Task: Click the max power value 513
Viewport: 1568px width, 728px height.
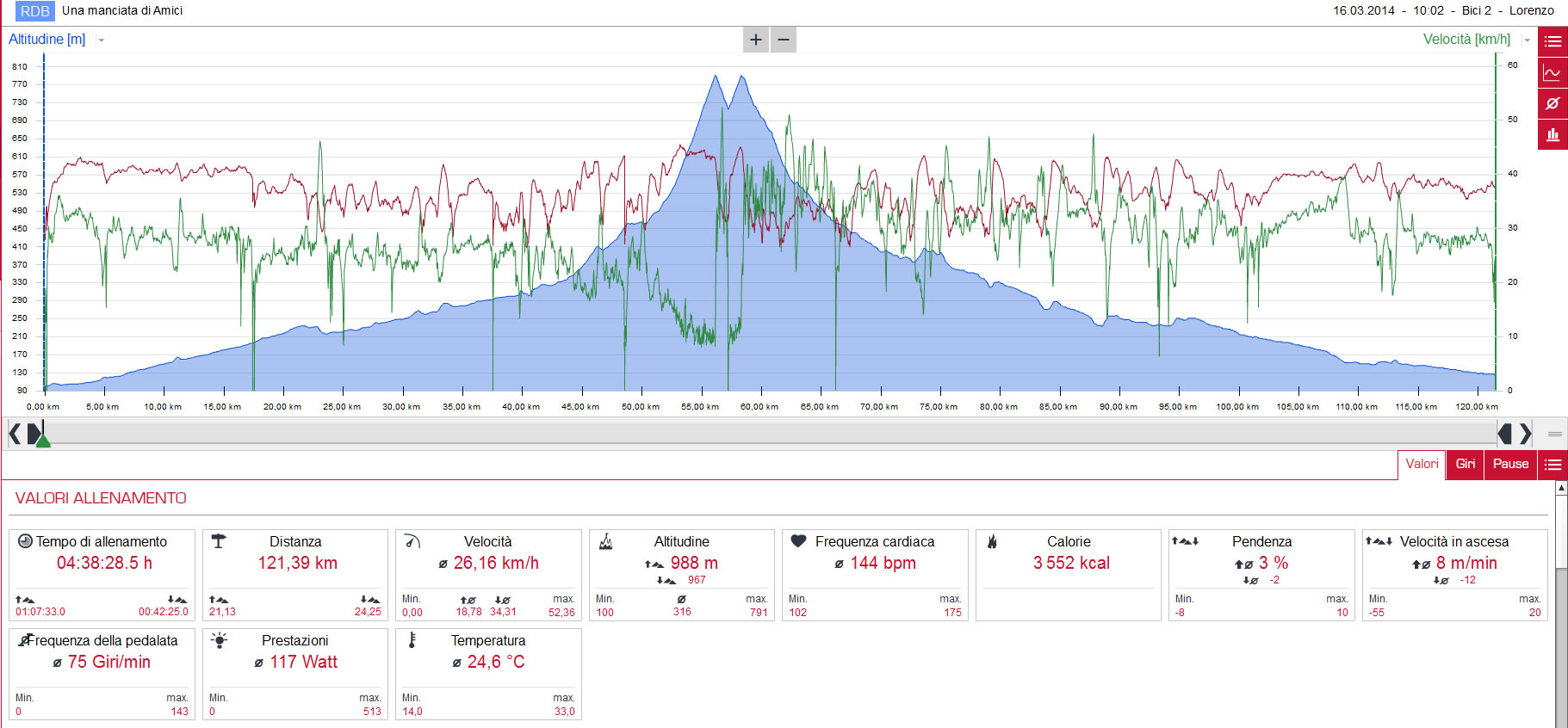Action: coord(372,712)
